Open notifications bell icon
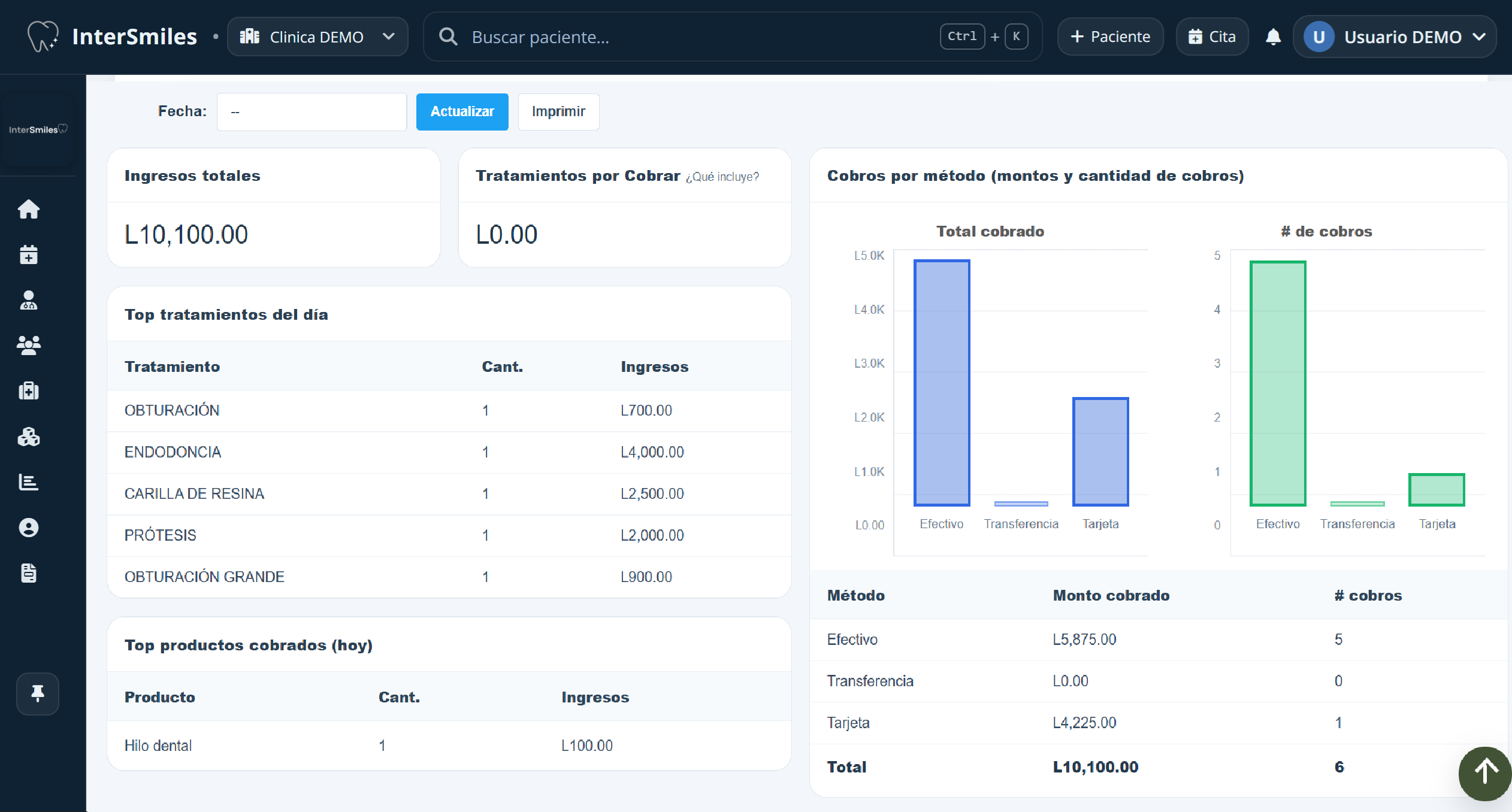The width and height of the screenshot is (1512, 812). [x=1273, y=37]
